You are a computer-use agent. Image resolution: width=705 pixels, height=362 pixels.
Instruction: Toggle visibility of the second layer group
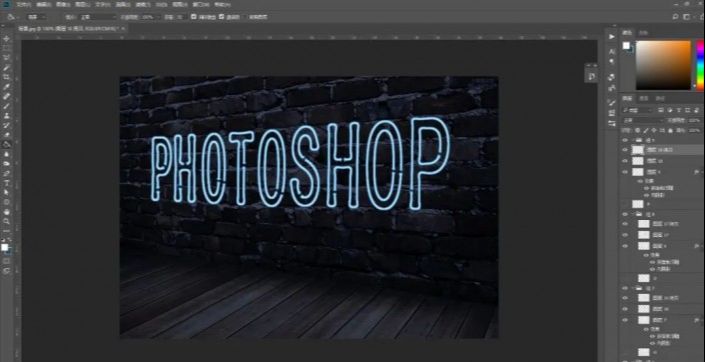coord(625,215)
